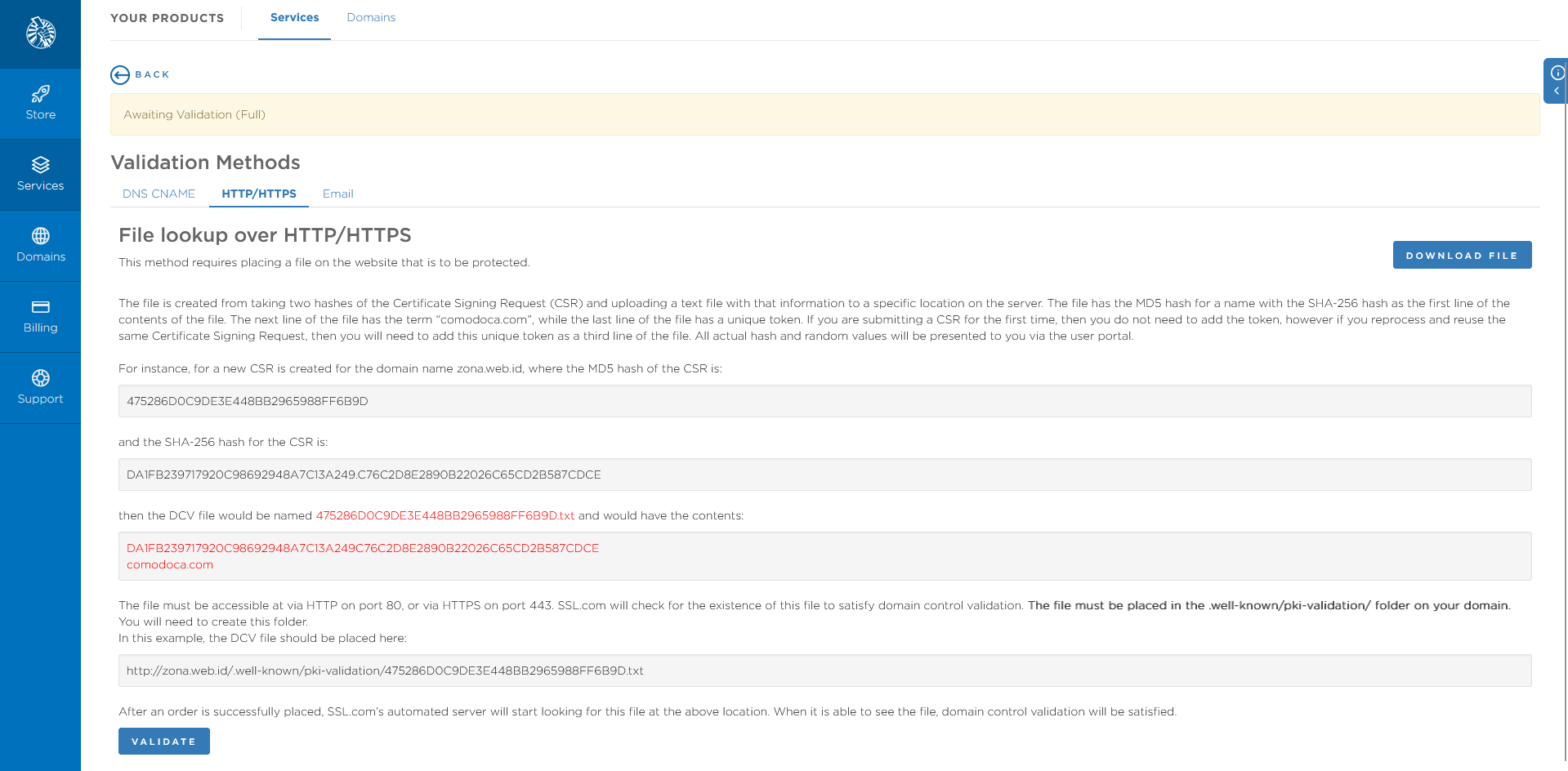The height and width of the screenshot is (771, 1568).
Task: Click the comodoca.com text in file contents
Action: click(169, 564)
